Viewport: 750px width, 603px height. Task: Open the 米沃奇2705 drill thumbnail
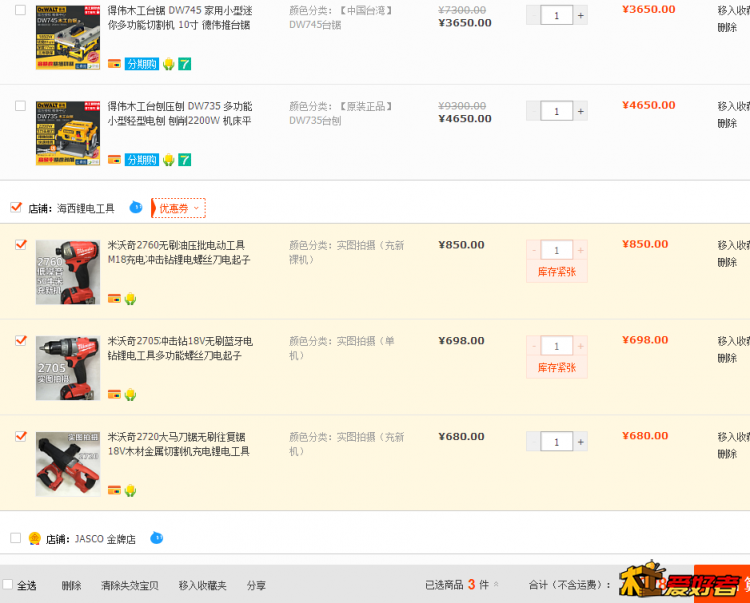pyautogui.click(x=68, y=368)
